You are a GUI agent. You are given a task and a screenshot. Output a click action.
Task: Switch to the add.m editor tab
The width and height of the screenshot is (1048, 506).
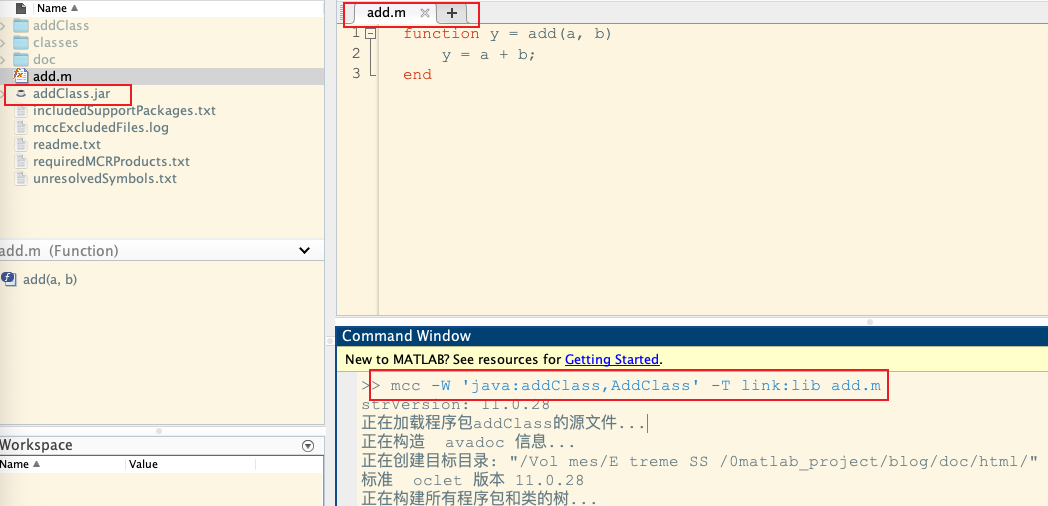386,13
